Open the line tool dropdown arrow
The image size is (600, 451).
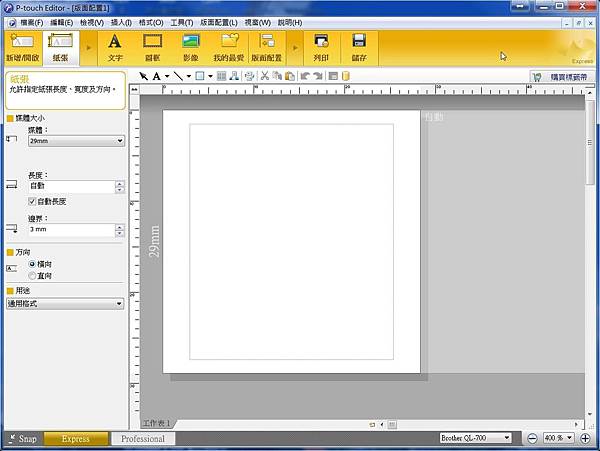click(x=189, y=76)
